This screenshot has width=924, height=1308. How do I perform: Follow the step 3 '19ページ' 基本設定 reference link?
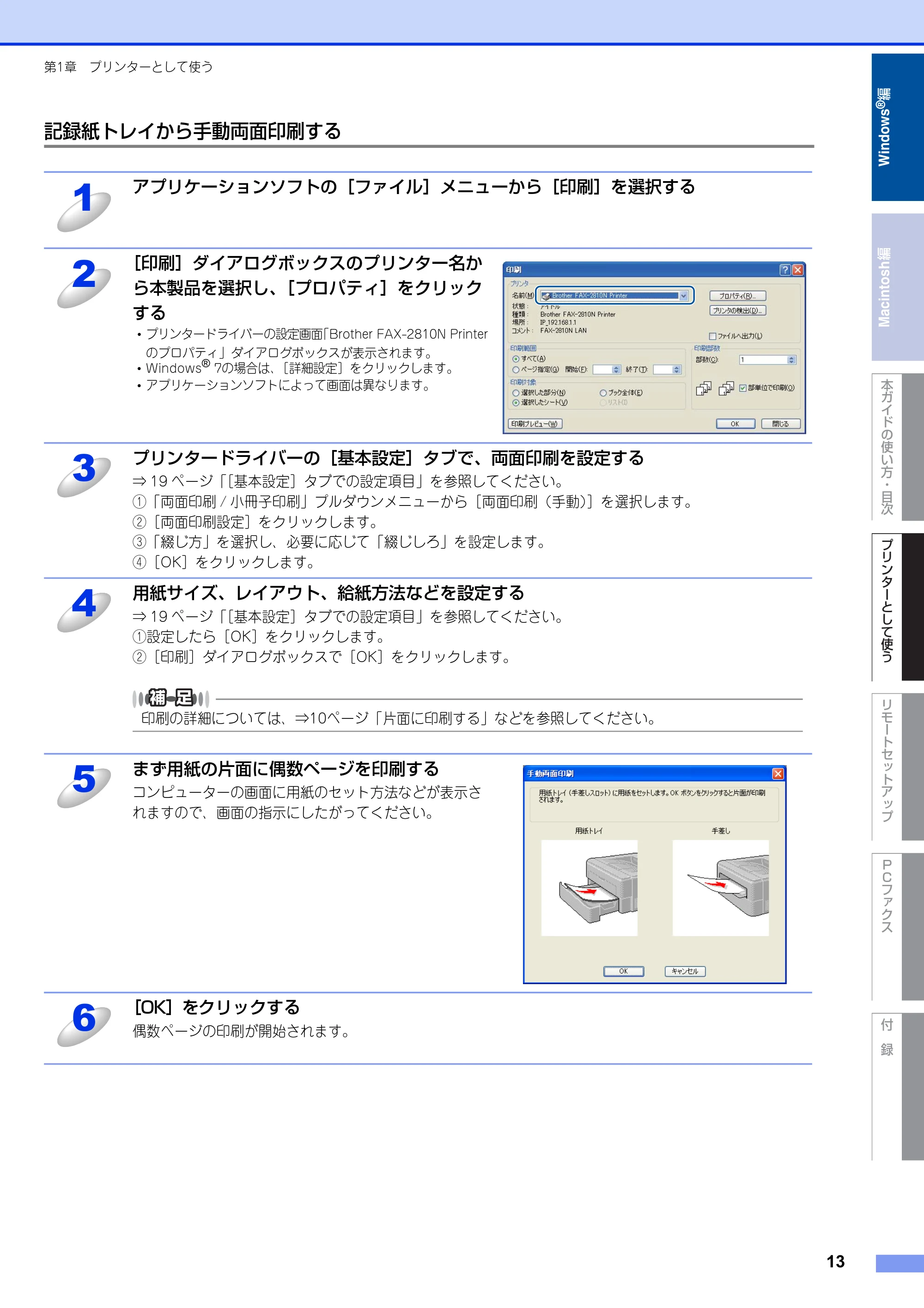[x=279, y=481]
